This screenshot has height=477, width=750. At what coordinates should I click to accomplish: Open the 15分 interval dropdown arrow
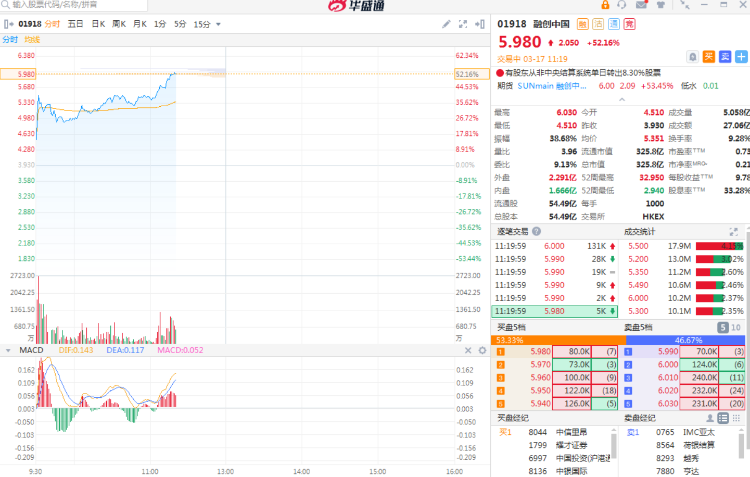pos(218,24)
